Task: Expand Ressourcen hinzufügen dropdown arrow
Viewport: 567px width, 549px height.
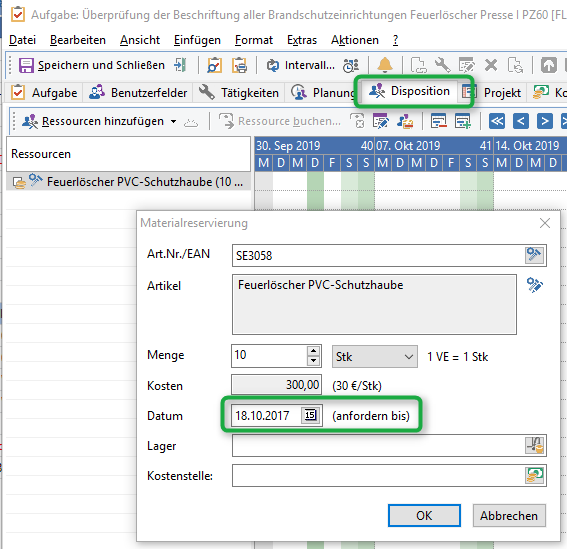Action: pyautogui.click(x=174, y=121)
